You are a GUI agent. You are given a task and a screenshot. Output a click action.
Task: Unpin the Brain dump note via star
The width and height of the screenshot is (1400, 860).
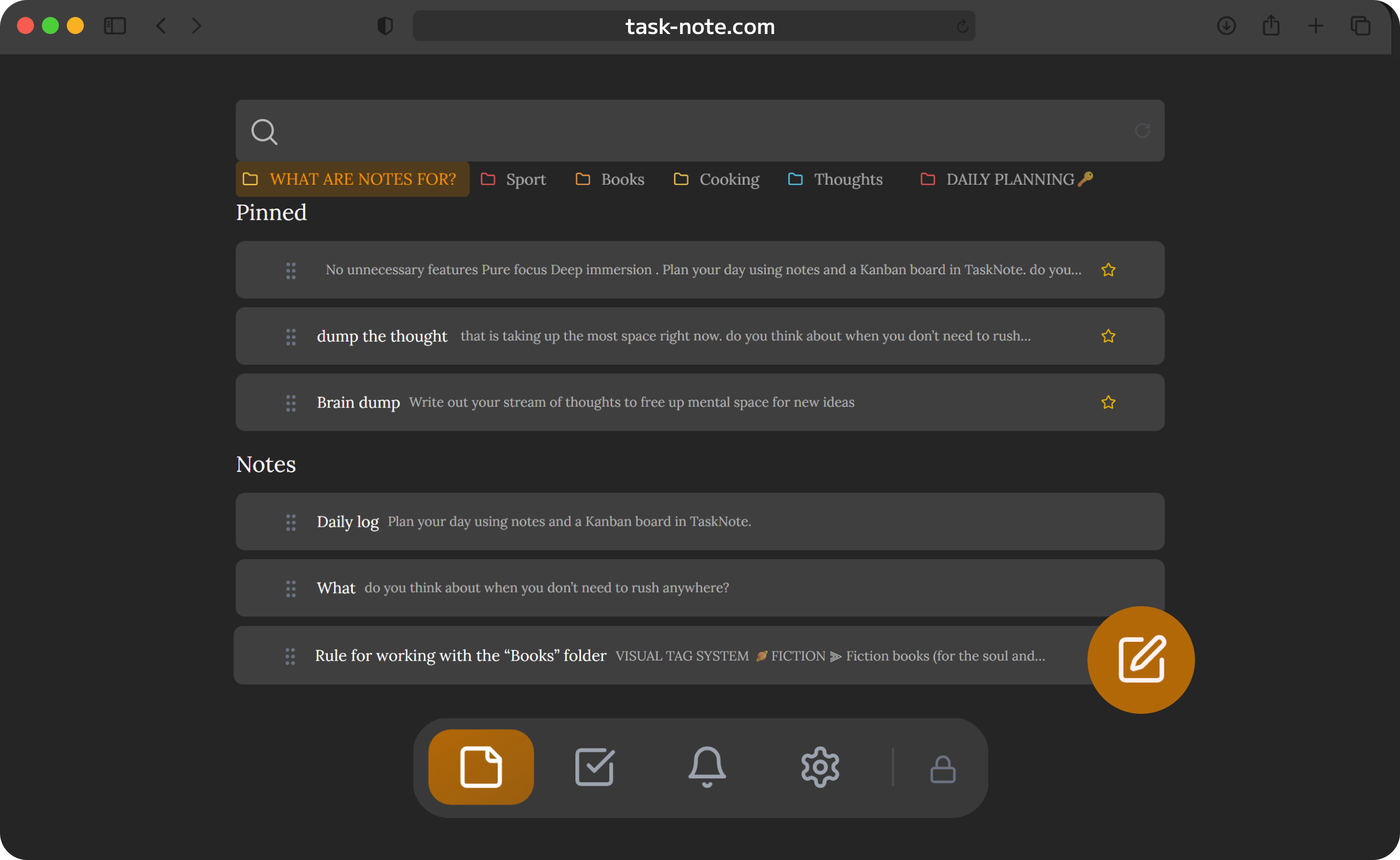(1108, 403)
